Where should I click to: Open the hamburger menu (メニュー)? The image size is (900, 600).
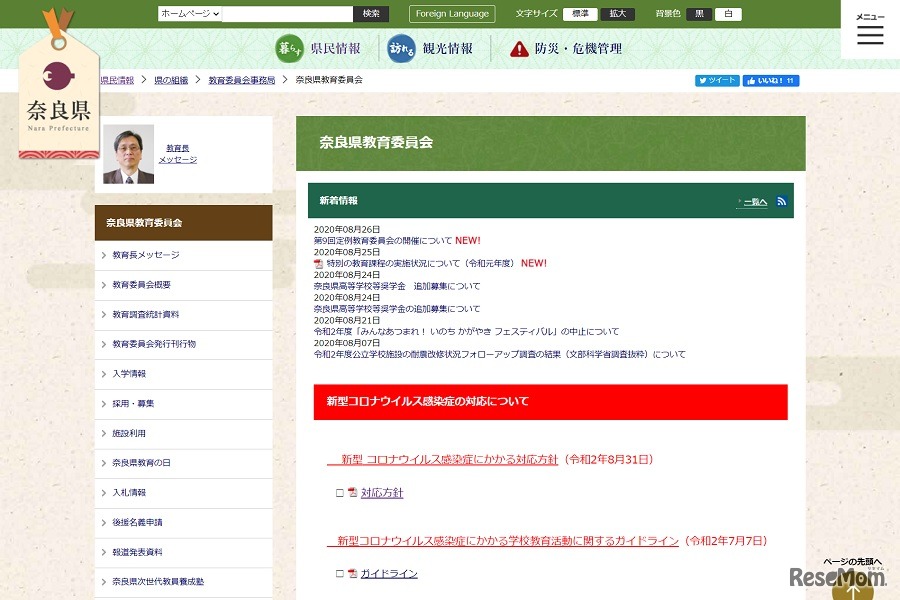pyautogui.click(x=870, y=31)
